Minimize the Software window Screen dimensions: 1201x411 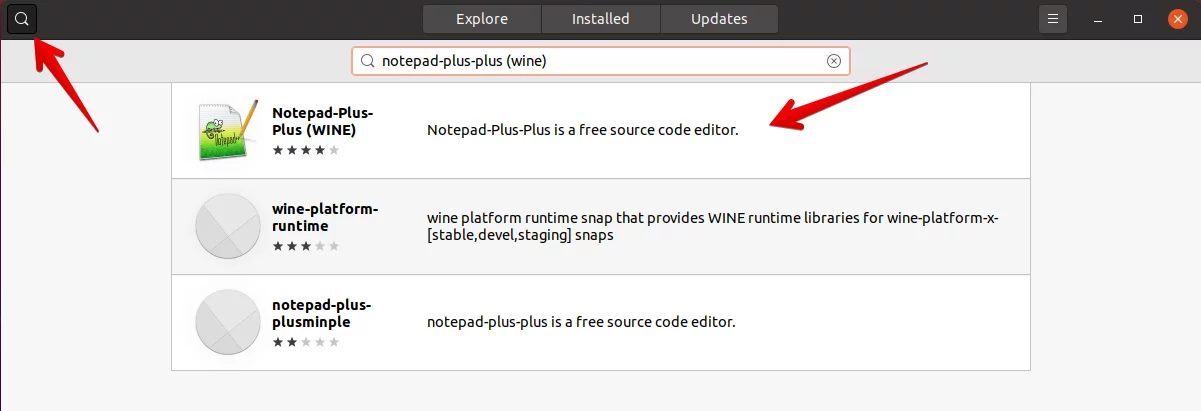pos(1098,19)
